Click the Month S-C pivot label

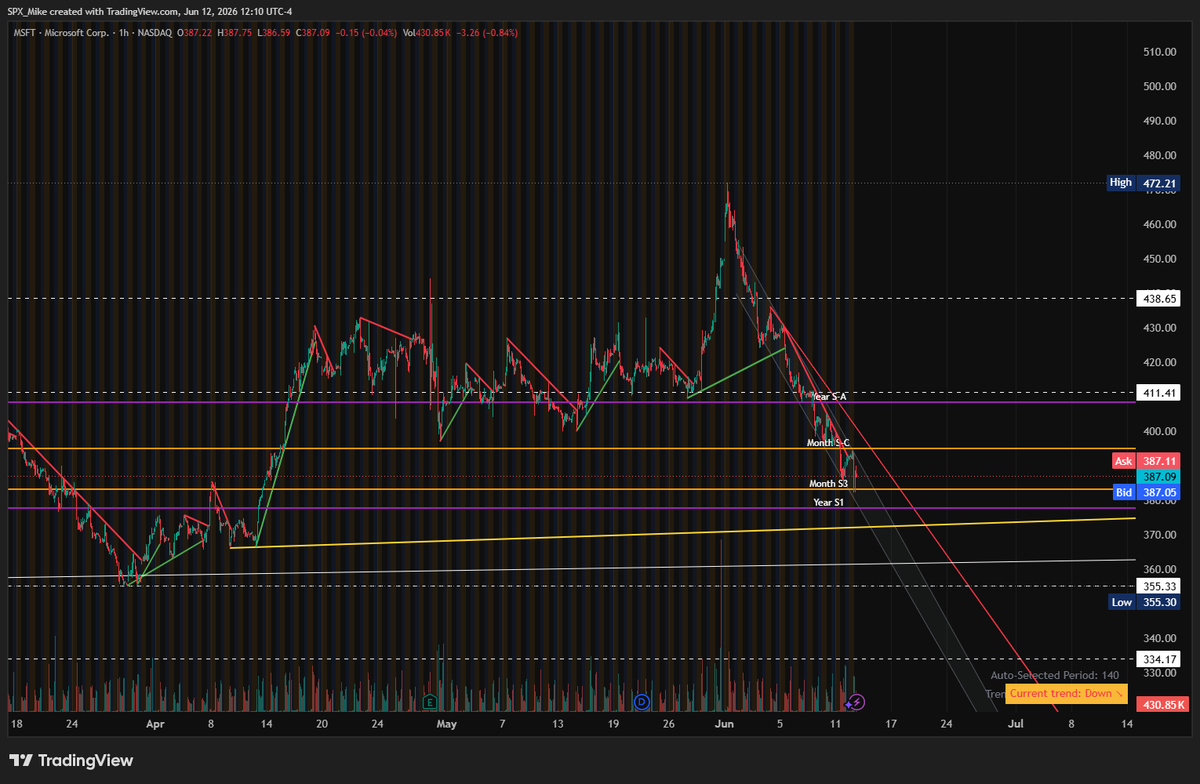pyautogui.click(x=828, y=443)
